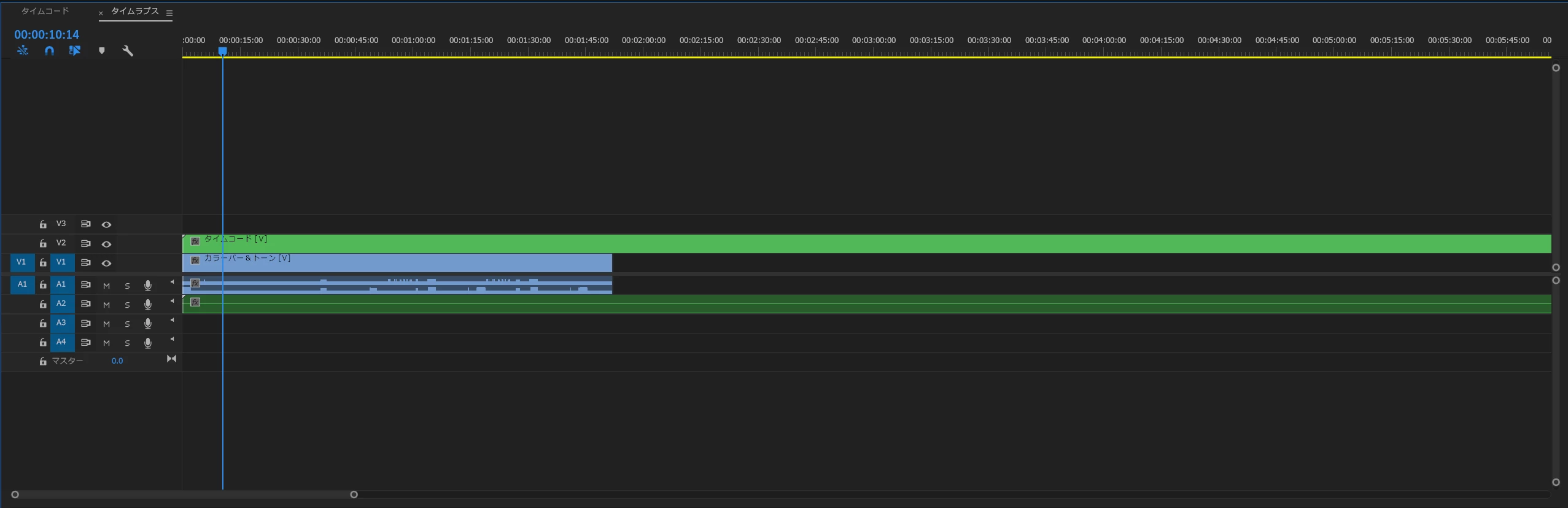Toggle sync lock on A4
The width and height of the screenshot is (1568, 508).
coord(86,342)
